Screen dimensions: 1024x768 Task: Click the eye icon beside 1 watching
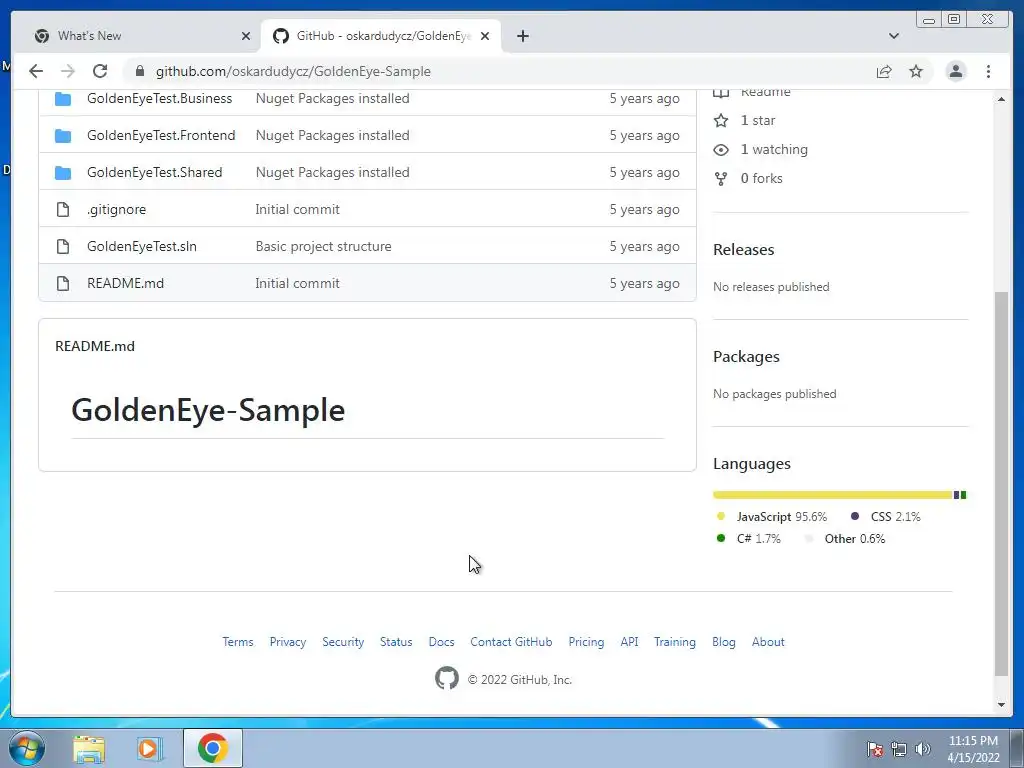tap(721, 150)
